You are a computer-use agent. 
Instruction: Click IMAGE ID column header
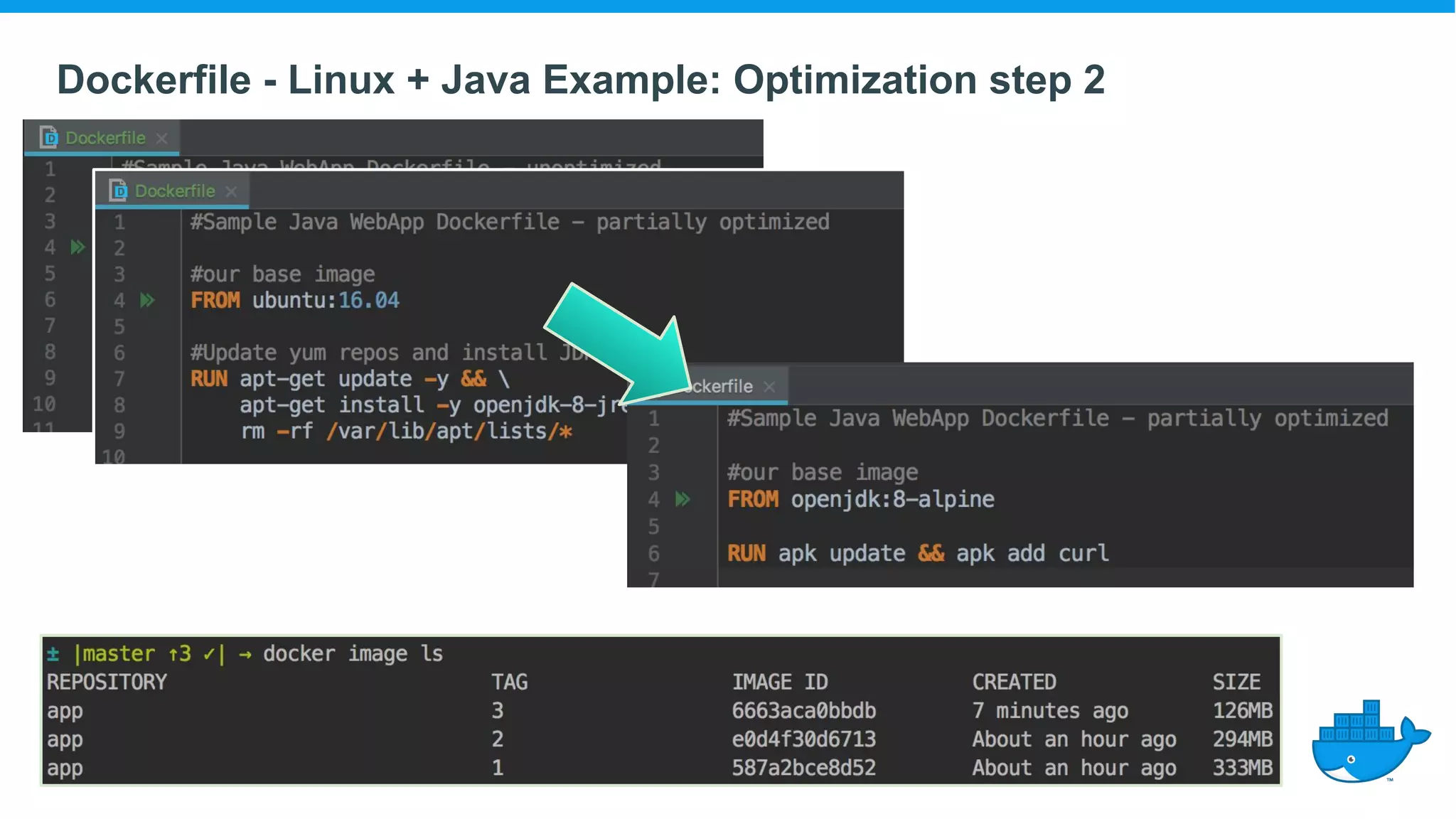(780, 682)
